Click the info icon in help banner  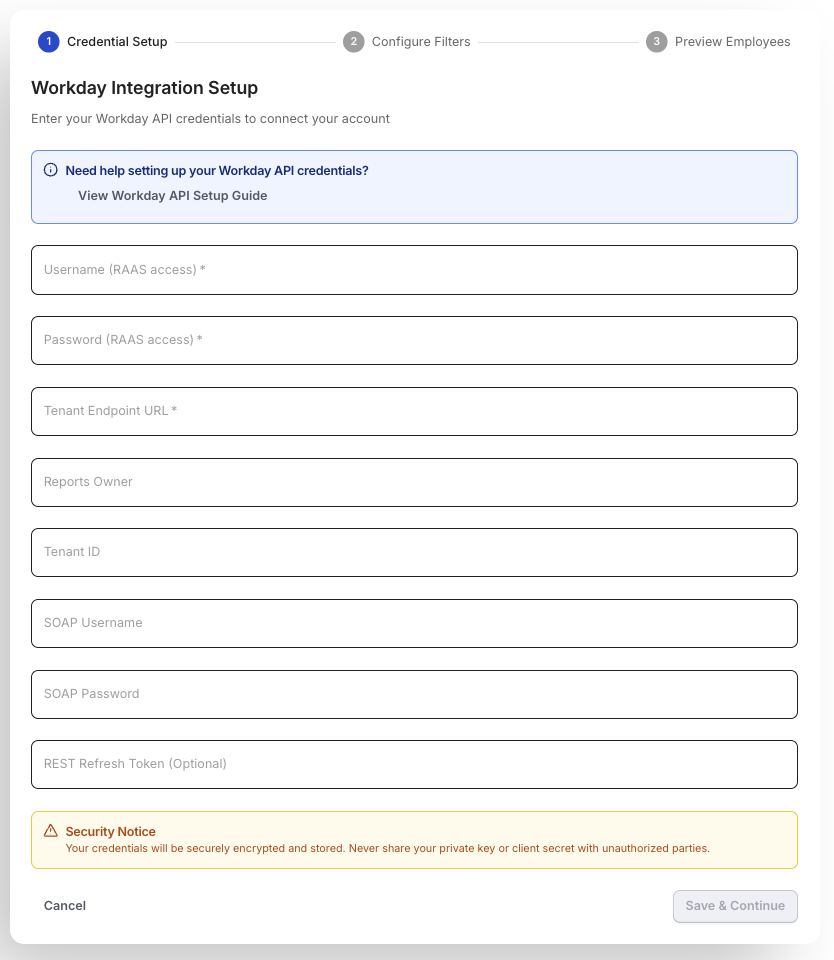[x=51, y=170]
